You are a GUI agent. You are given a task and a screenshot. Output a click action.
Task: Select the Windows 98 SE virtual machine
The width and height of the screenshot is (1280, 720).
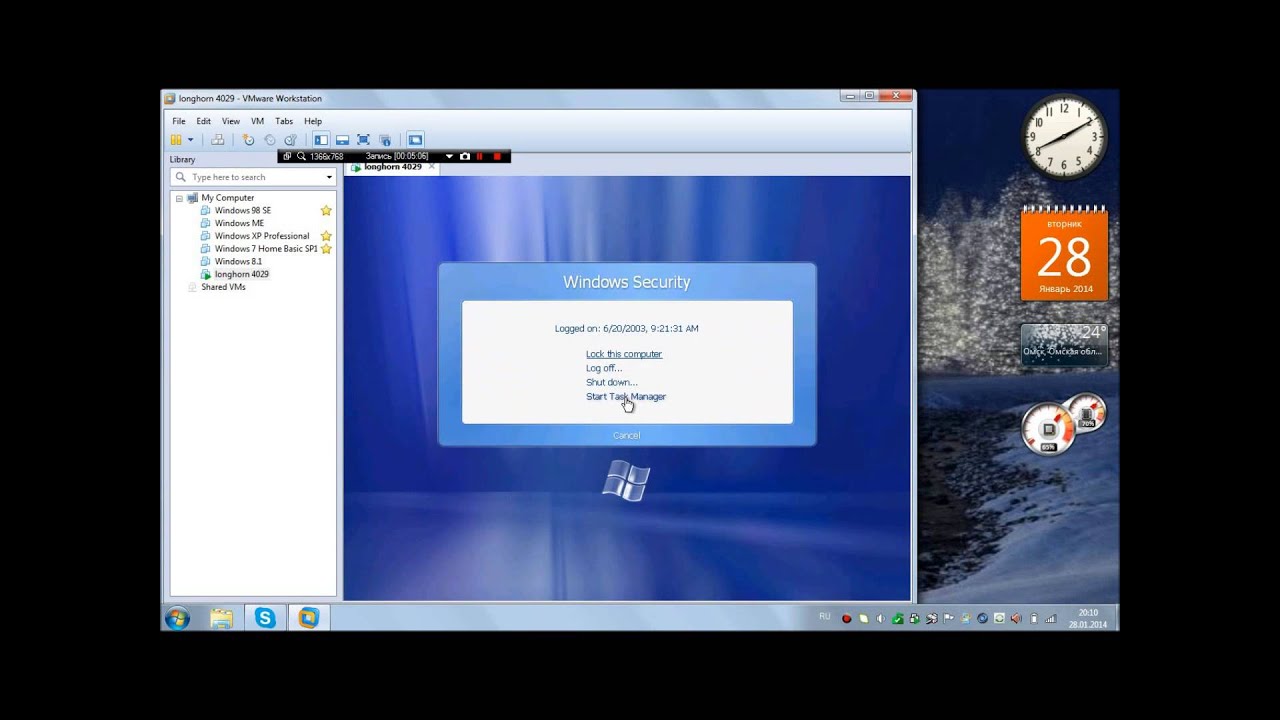(x=242, y=211)
